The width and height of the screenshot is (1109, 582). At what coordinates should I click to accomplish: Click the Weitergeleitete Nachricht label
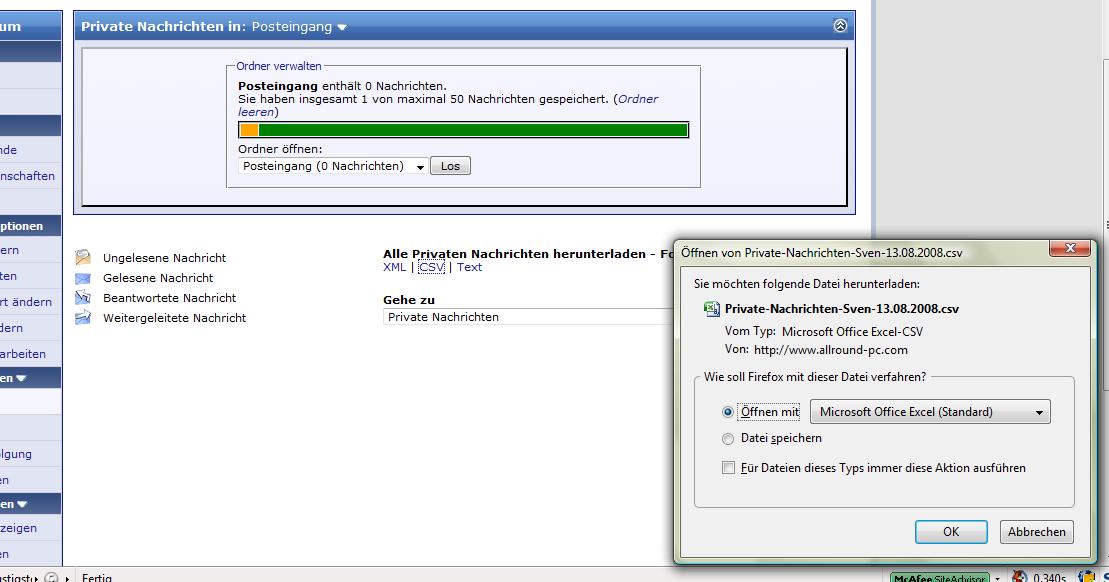click(175, 318)
